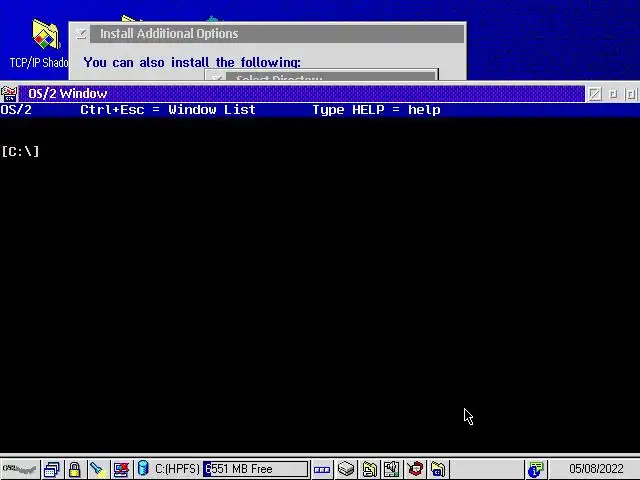Open the Window List icon in WarpCenter

[51, 469]
